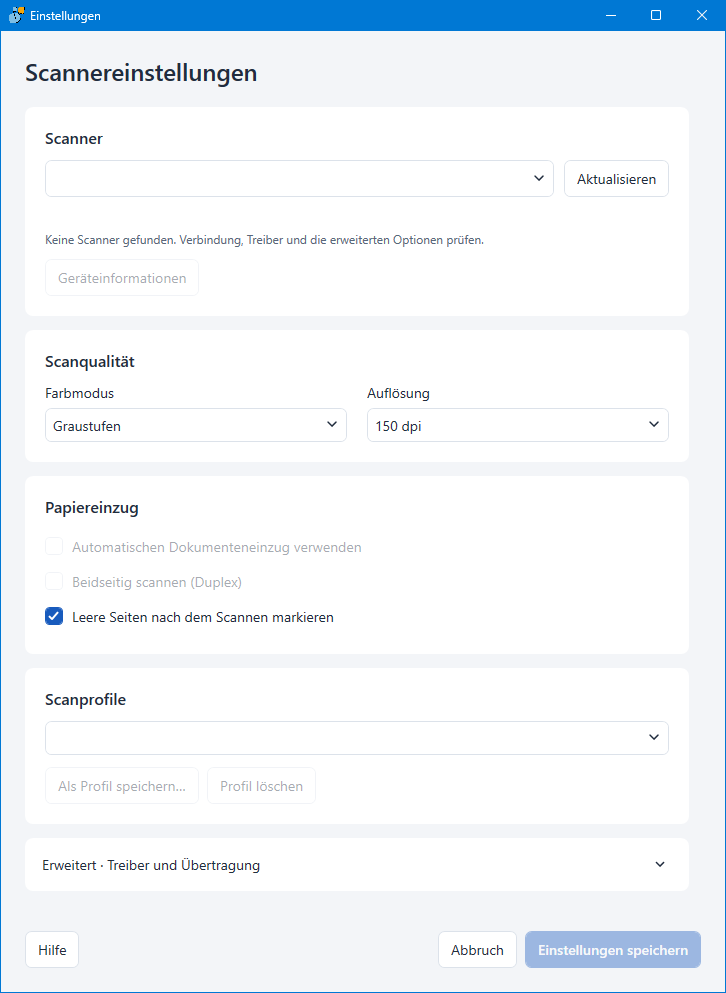The height and width of the screenshot is (993, 726).
Task: Click the Scanqualität section heading
Action: pos(90,362)
